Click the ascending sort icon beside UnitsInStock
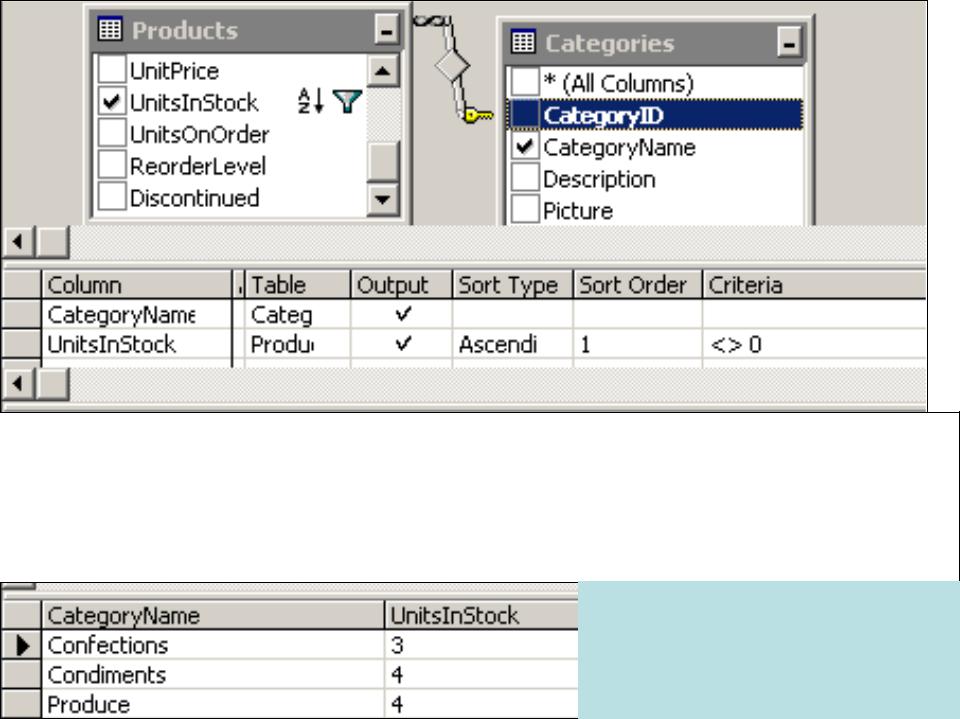 click(x=311, y=101)
